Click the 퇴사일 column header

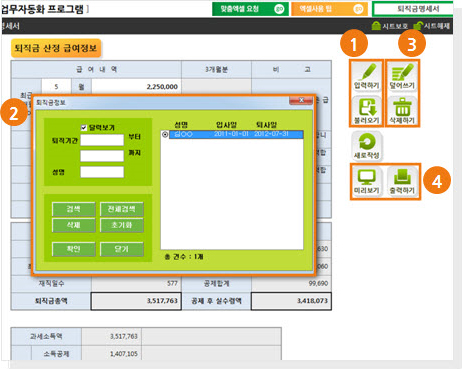pyautogui.click(x=266, y=125)
